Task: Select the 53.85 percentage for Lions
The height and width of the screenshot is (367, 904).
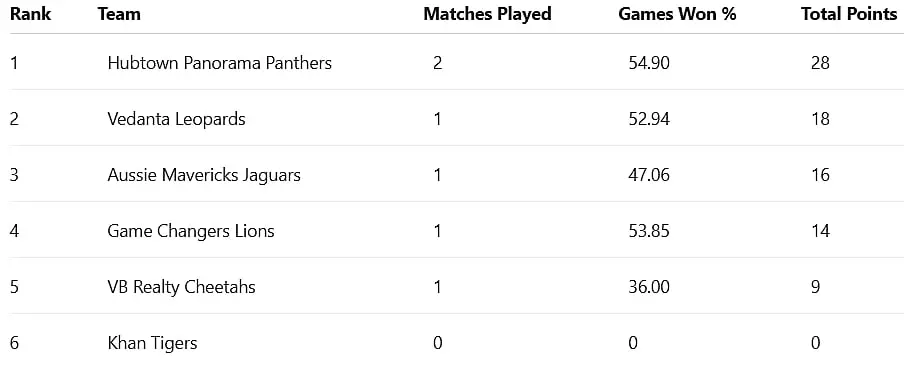Action: (x=649, y=231)
